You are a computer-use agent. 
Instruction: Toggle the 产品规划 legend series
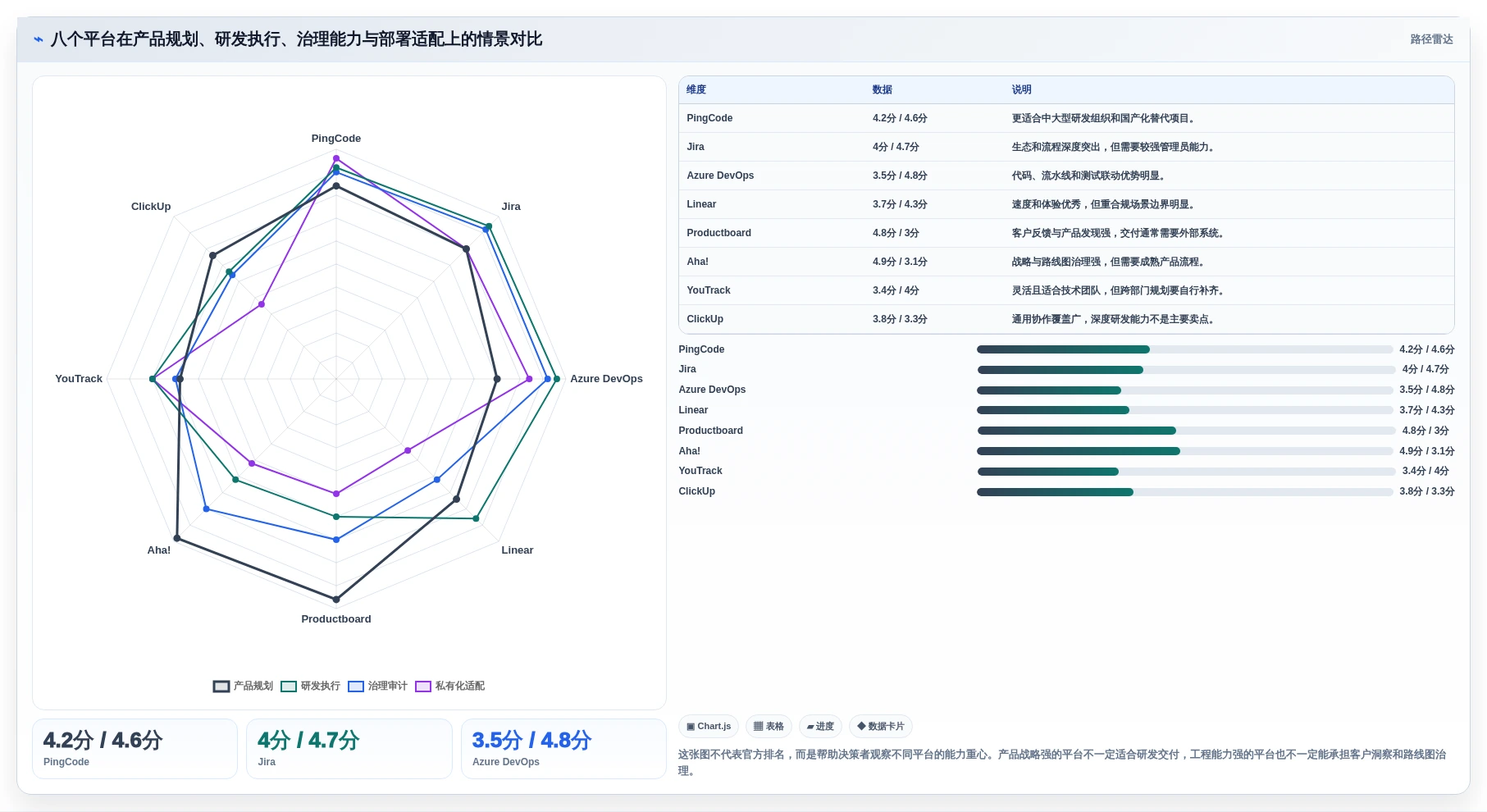coord(243,686)
